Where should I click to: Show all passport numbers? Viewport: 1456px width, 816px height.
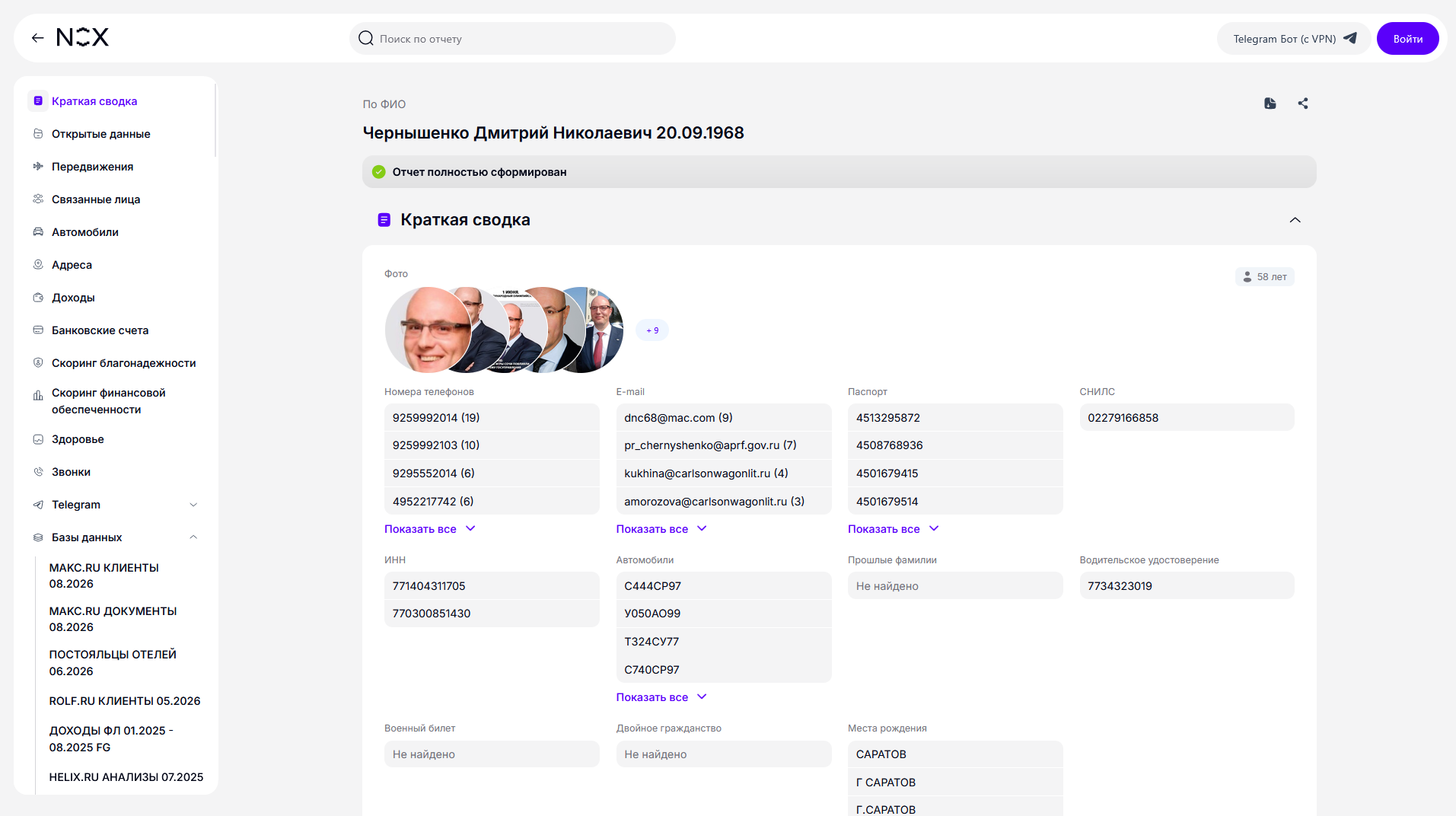[894, 529]
